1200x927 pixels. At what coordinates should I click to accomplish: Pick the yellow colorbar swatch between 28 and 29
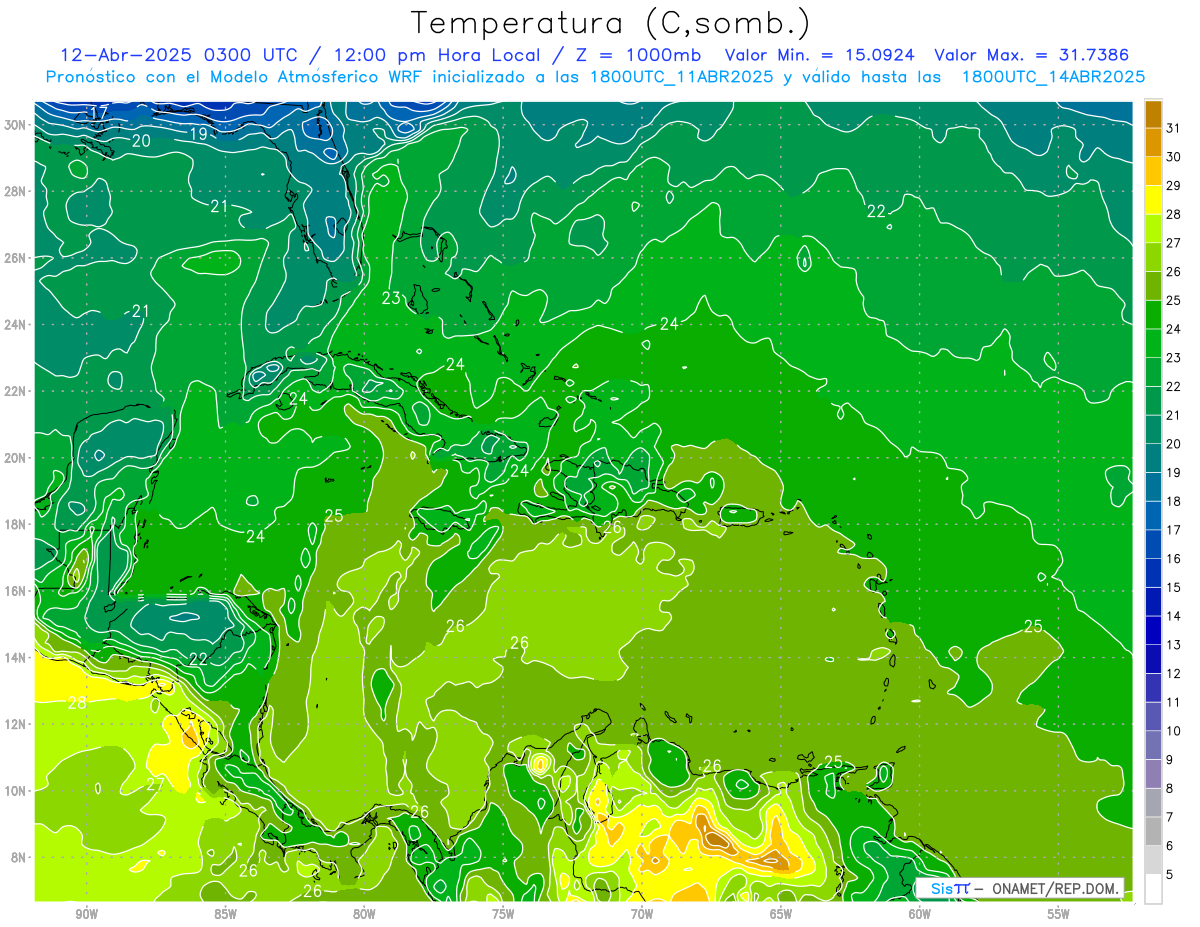click(x=1153, y=199)
